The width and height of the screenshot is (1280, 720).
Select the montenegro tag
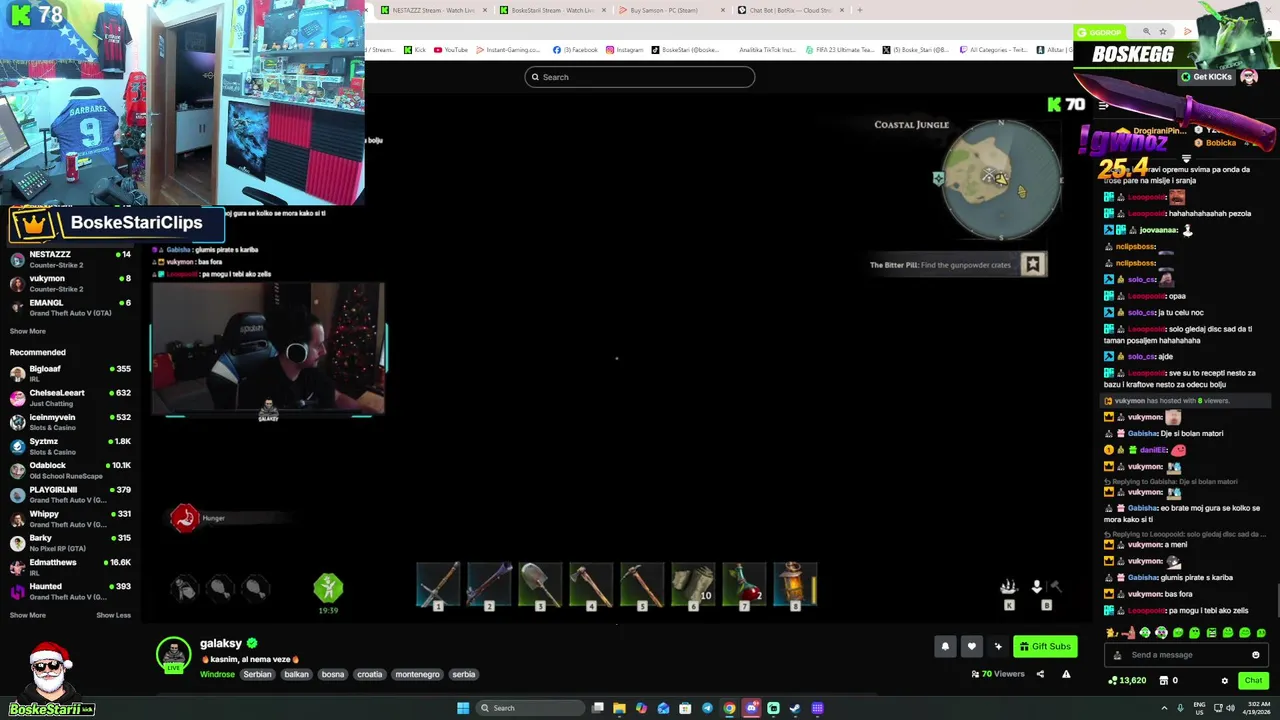tap(418, 674)
